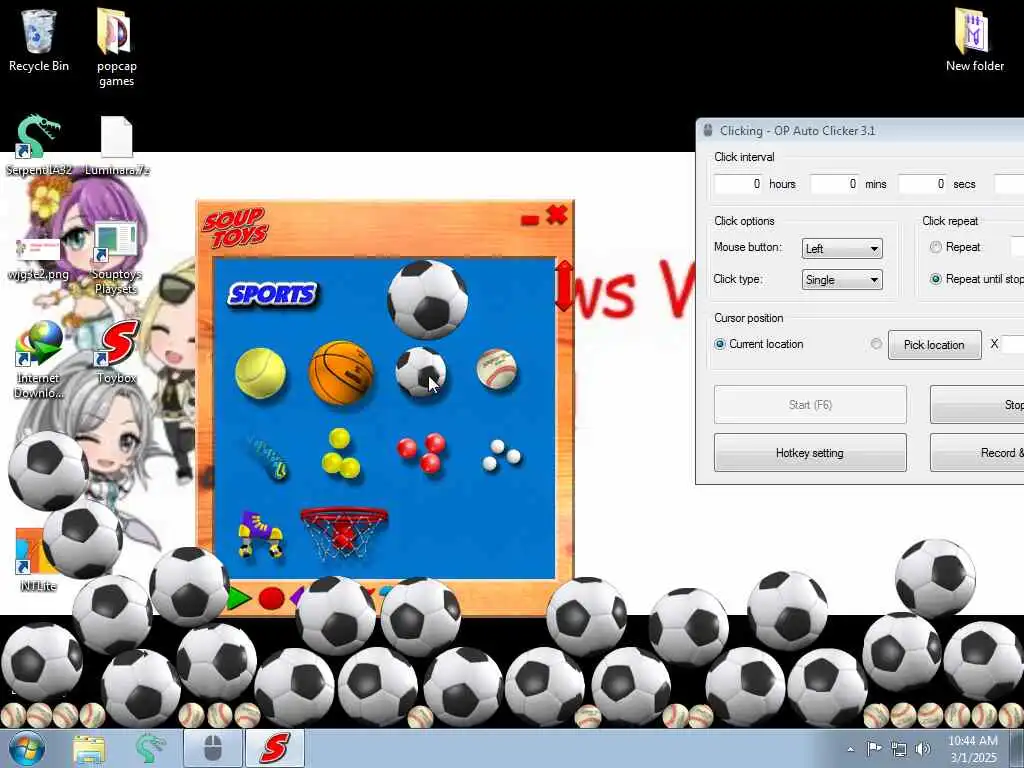The width and height of the screenshot is (1024, 768).
Task: Click the red up-down scroll arrow
Action: click(564, 285)
